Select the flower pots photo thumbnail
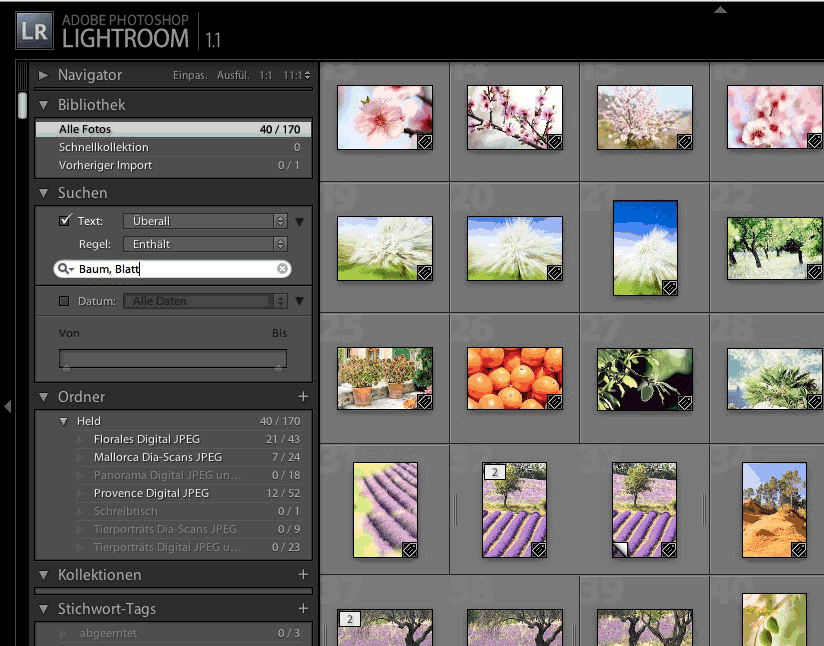 tap(385, 378)
